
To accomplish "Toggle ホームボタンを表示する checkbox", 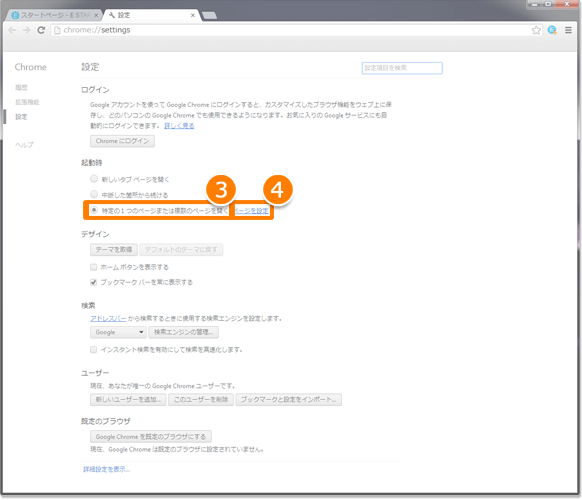I will (x=94, y=267).
